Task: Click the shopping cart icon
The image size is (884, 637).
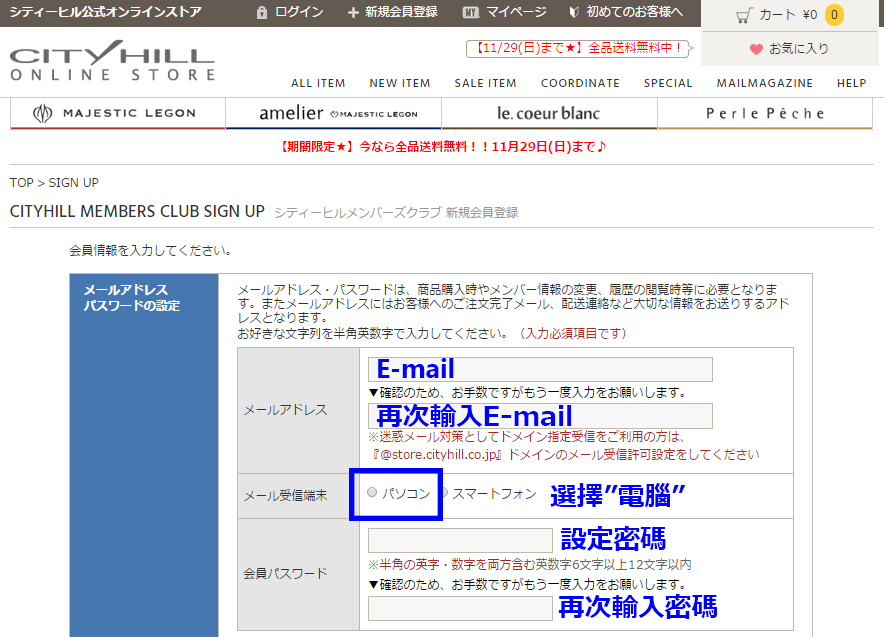Action: coord(744,15)
